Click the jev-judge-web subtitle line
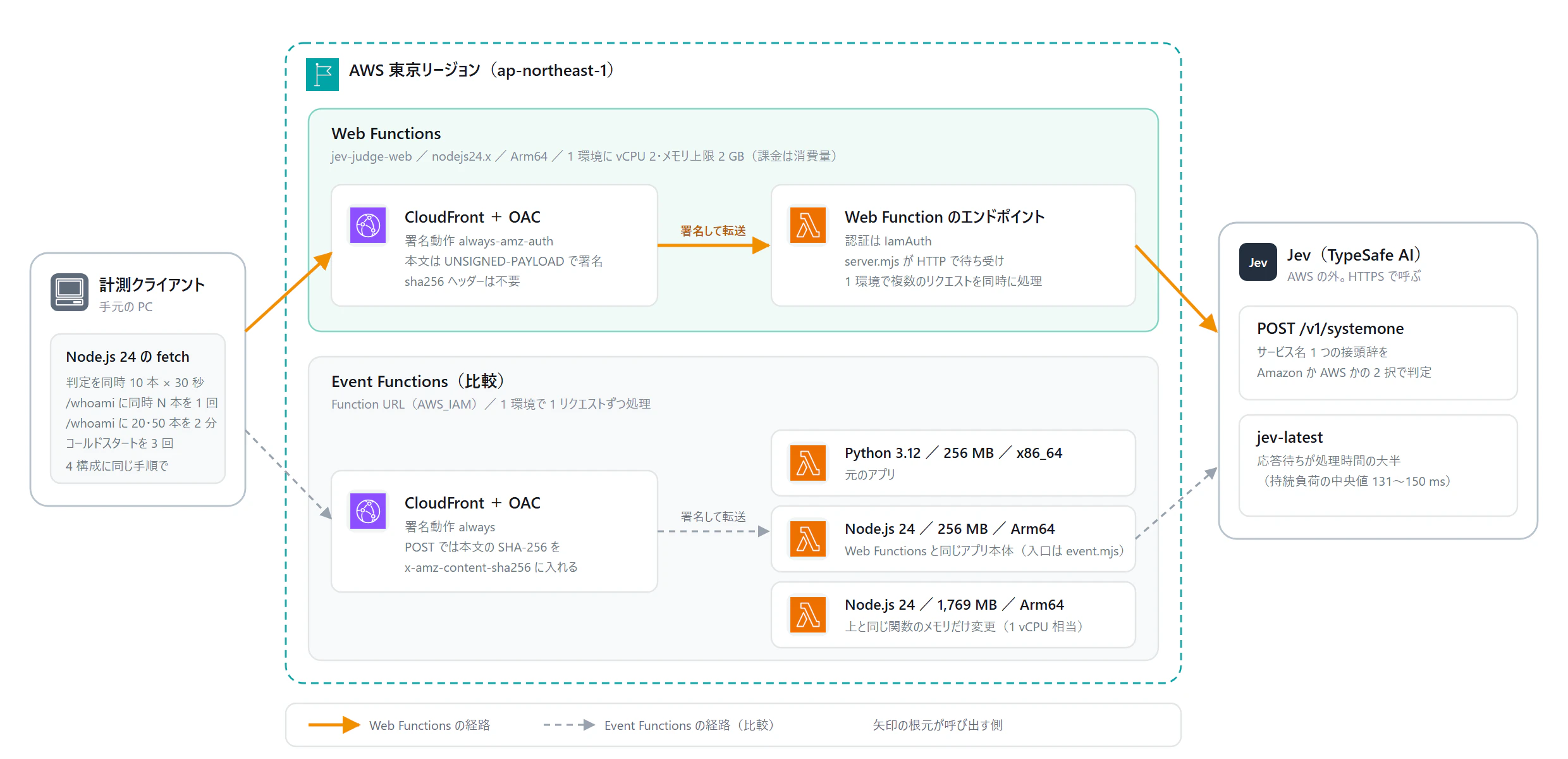 click(x=584, y=156)
